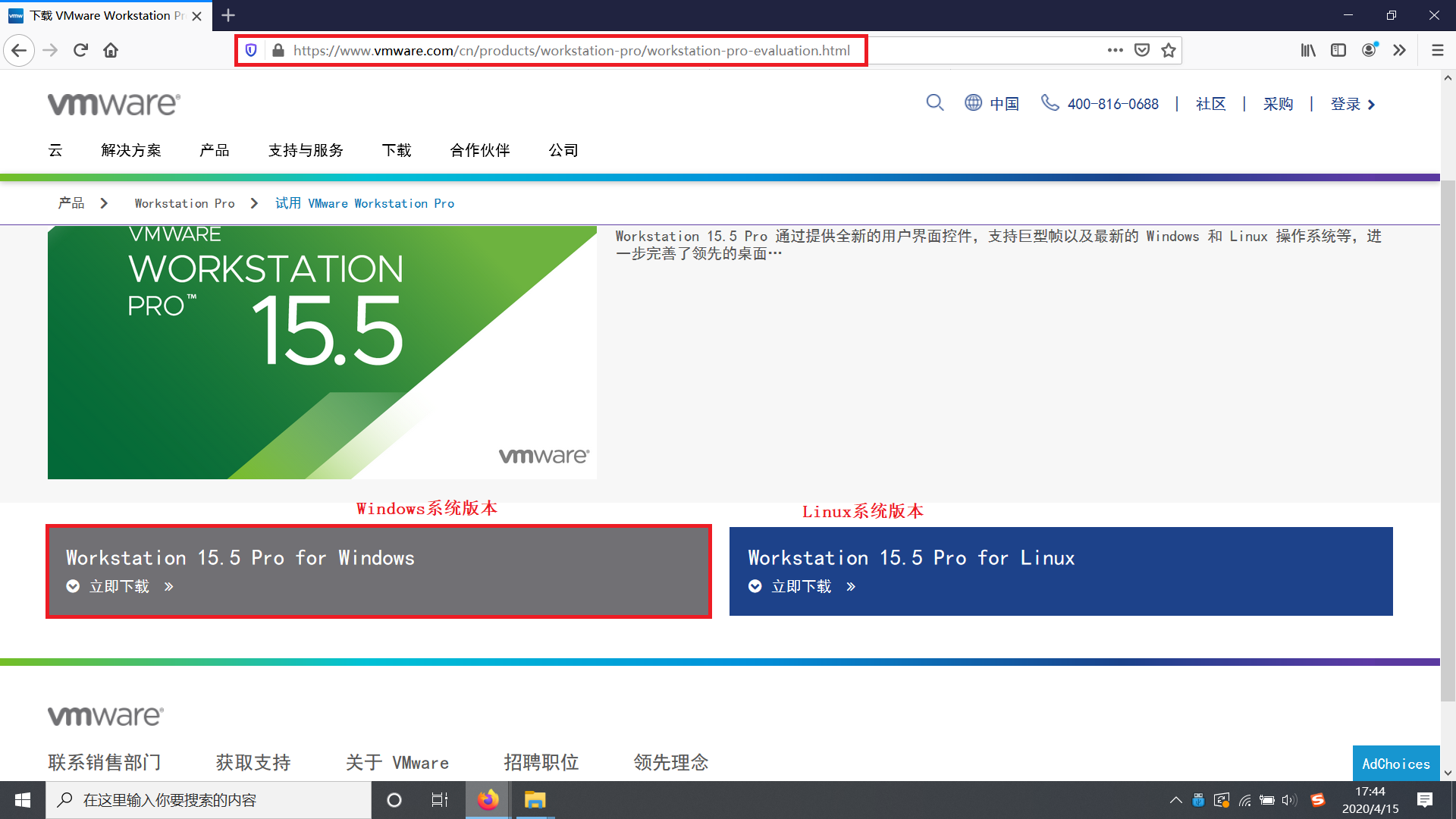Open 联系销售部门 footer link

(x=105, y=762)
